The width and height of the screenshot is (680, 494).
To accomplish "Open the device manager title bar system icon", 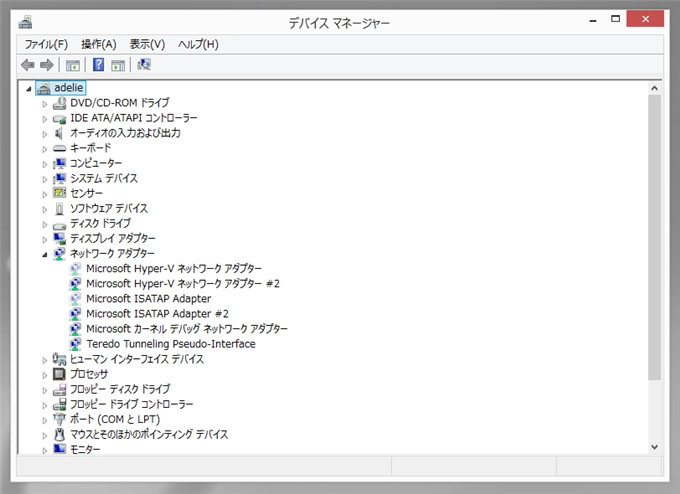I will pyautogui.click(x=26, y=22).
